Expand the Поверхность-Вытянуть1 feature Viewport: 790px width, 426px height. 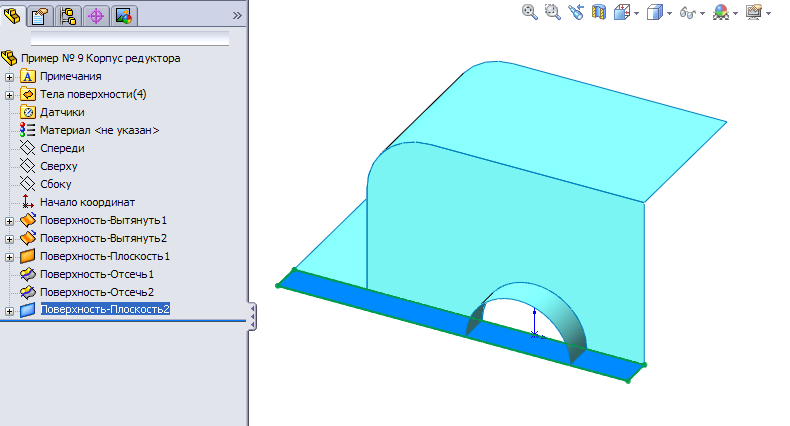tap(9, 221)
